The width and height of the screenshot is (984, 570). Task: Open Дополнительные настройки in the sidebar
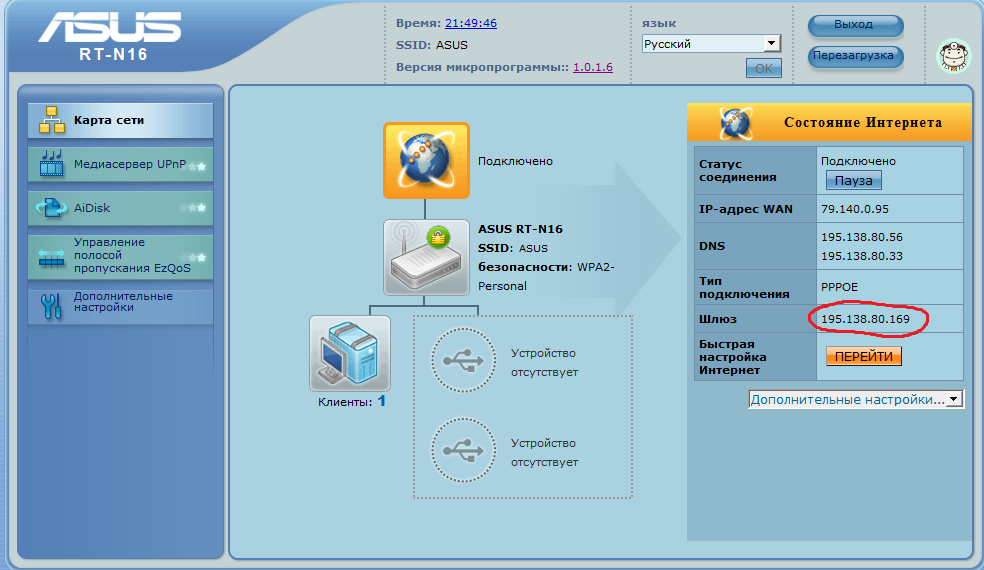[120, 303]
